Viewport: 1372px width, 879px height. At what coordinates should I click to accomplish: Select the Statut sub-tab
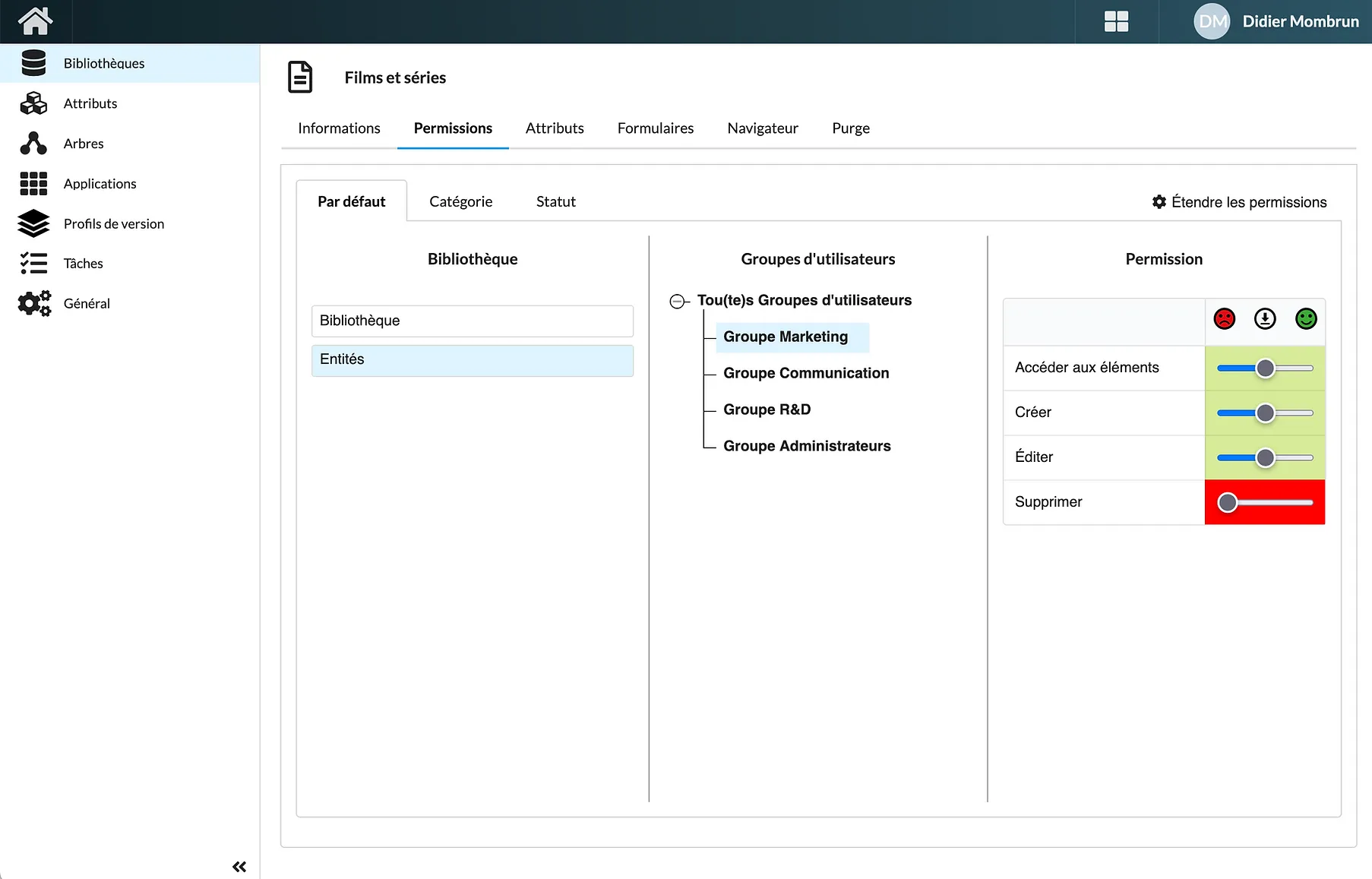coord(556,201)
